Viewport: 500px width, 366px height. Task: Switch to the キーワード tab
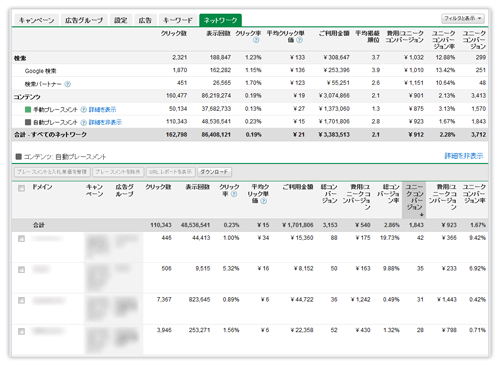coord(178,20)
